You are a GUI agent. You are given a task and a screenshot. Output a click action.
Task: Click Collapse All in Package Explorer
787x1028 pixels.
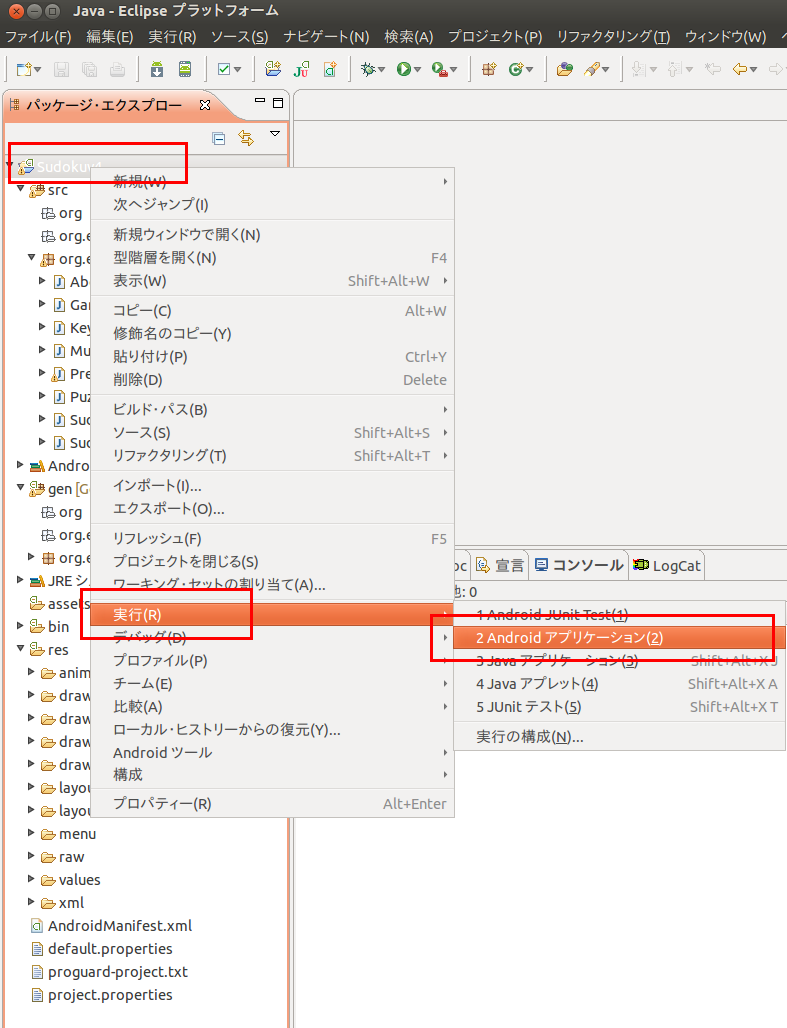[x=218, y=138]
